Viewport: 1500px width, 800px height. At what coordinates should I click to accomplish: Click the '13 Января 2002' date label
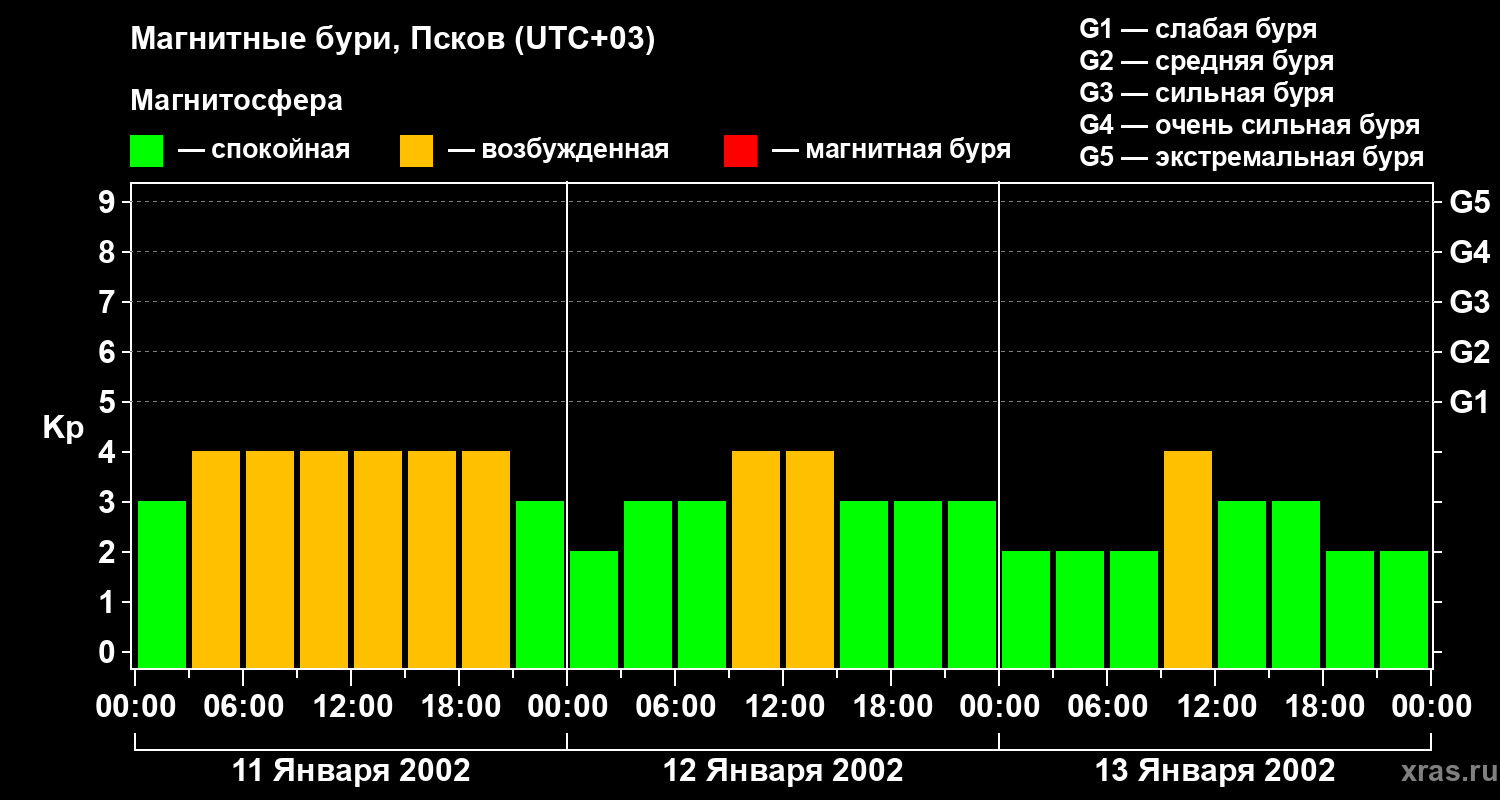tap(1215, 771)
